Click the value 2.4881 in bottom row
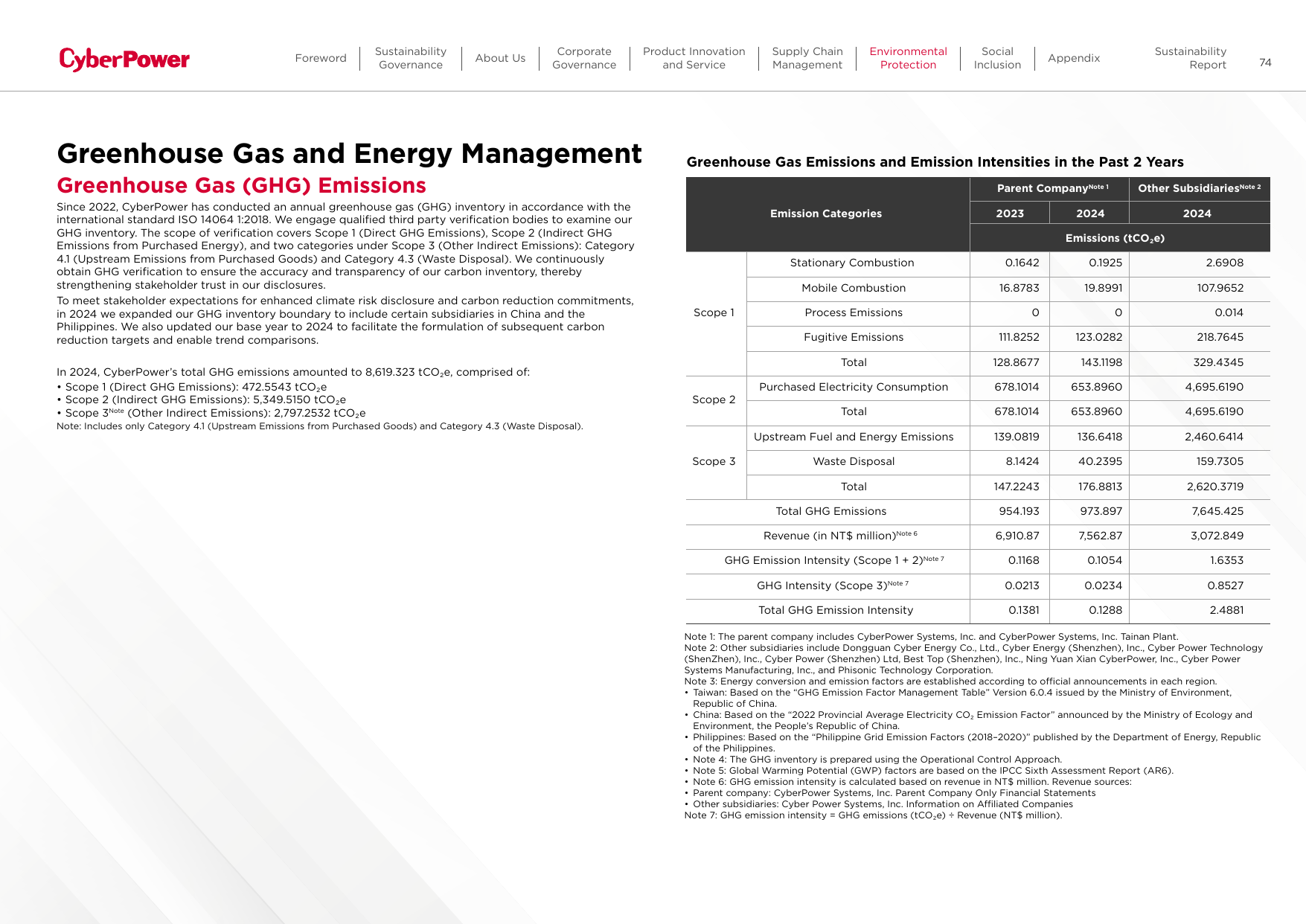 (1226, 610)
